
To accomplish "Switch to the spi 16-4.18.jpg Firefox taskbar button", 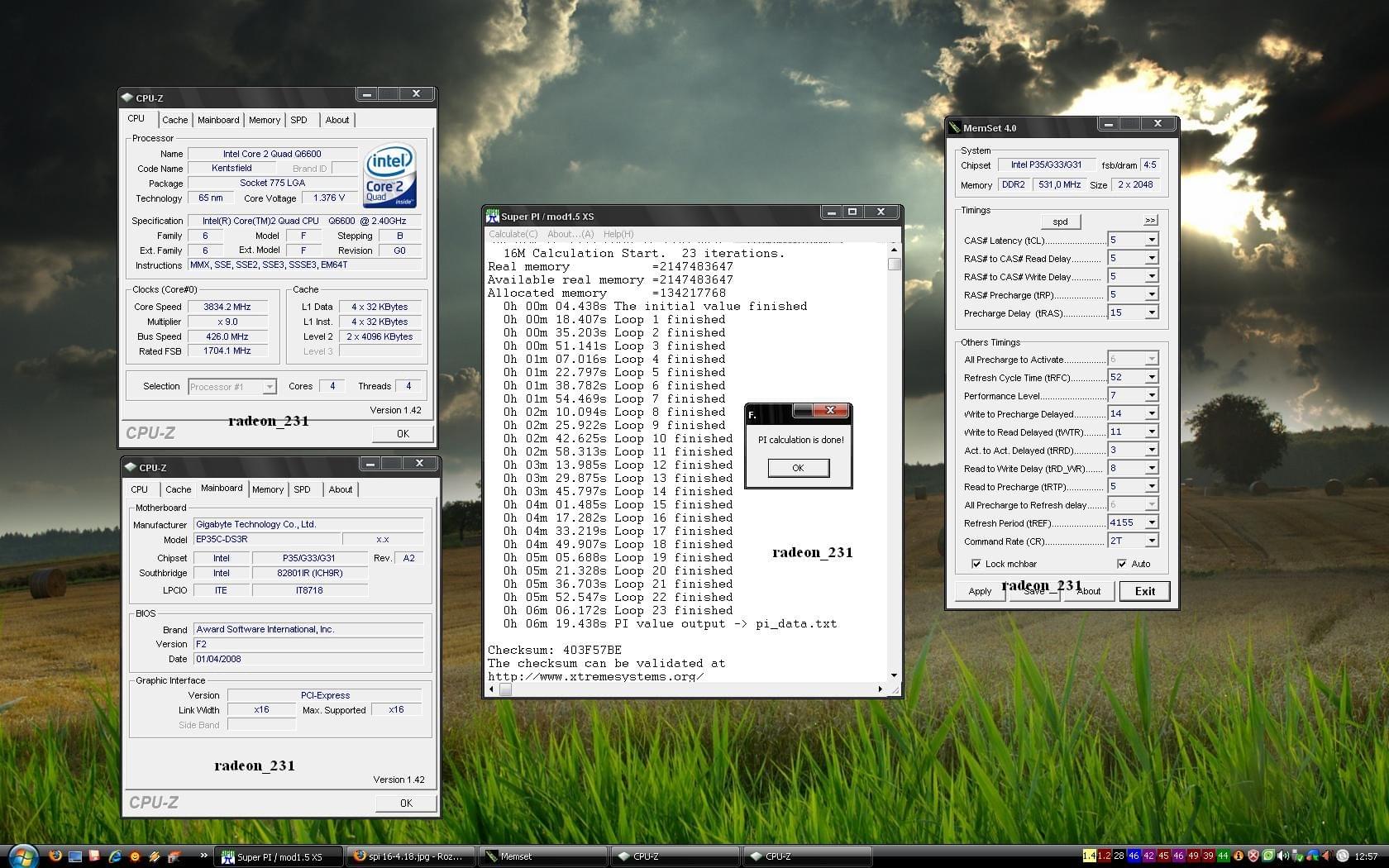I will click(x=411, y=856).
